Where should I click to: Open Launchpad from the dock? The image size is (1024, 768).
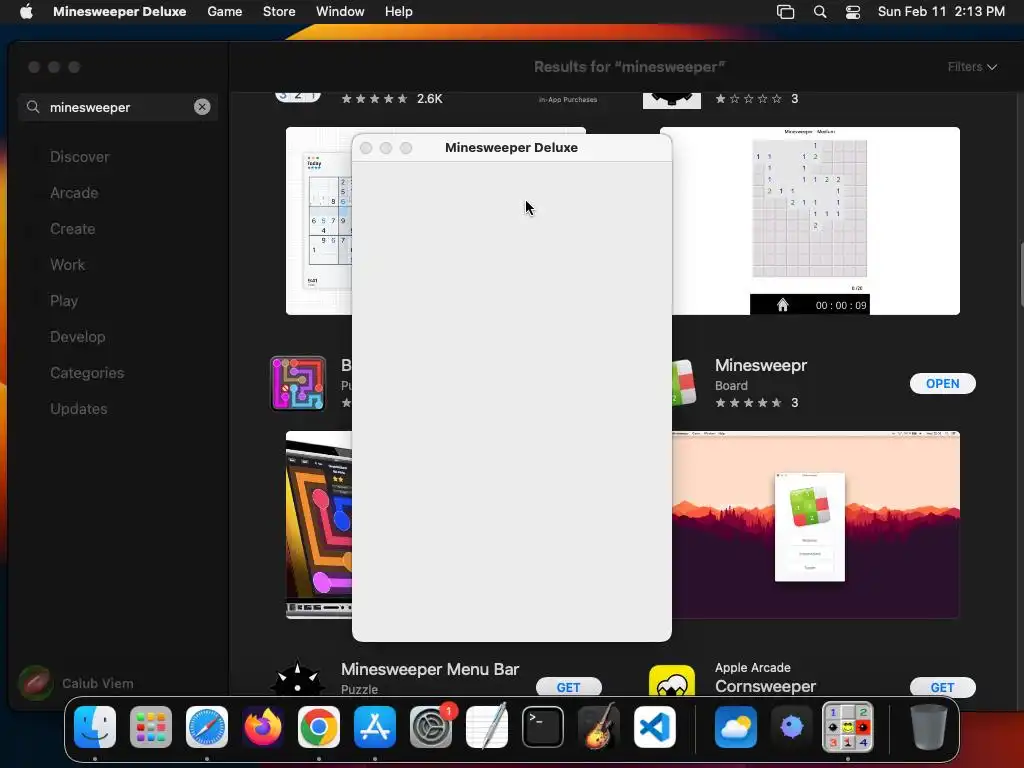151,727
